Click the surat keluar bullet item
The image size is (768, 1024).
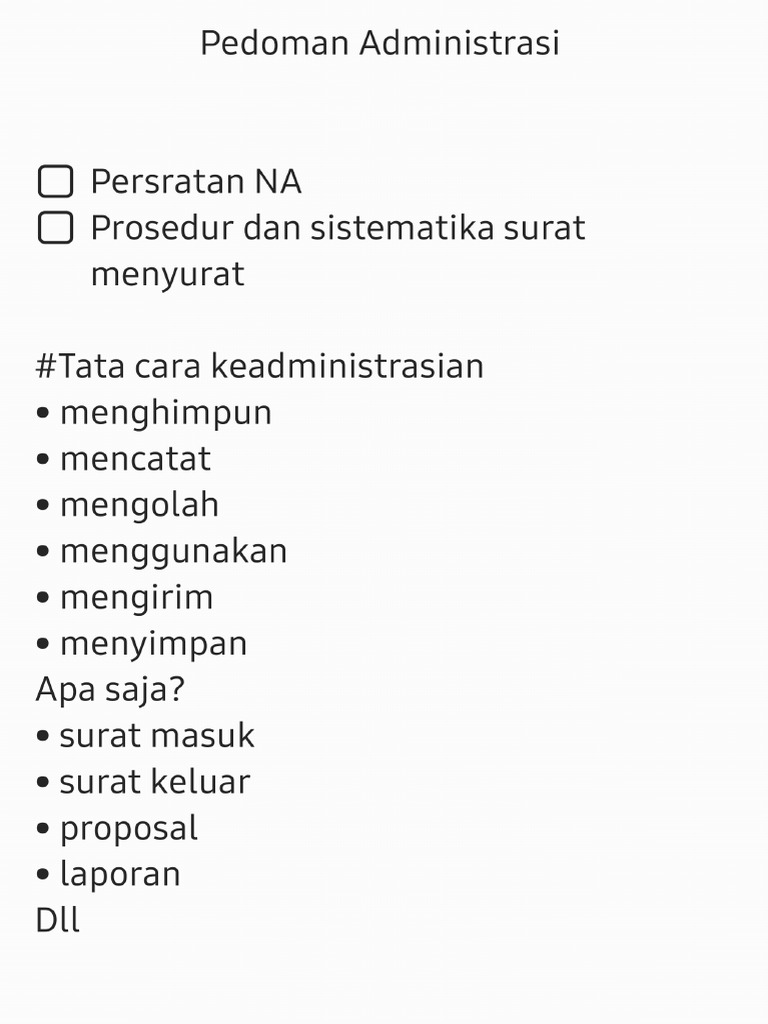coord(143,782)
